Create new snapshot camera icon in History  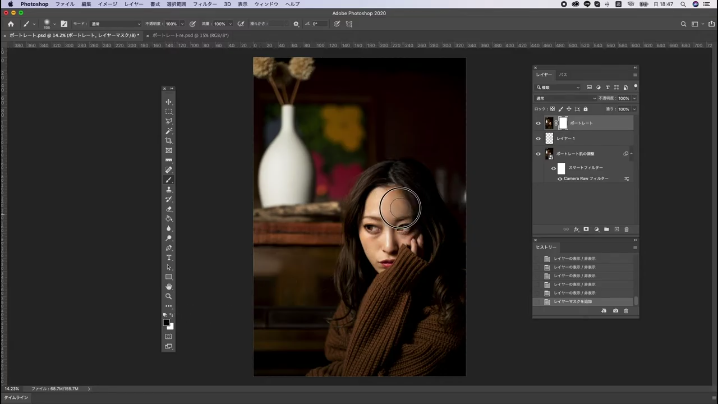point(615,311)
